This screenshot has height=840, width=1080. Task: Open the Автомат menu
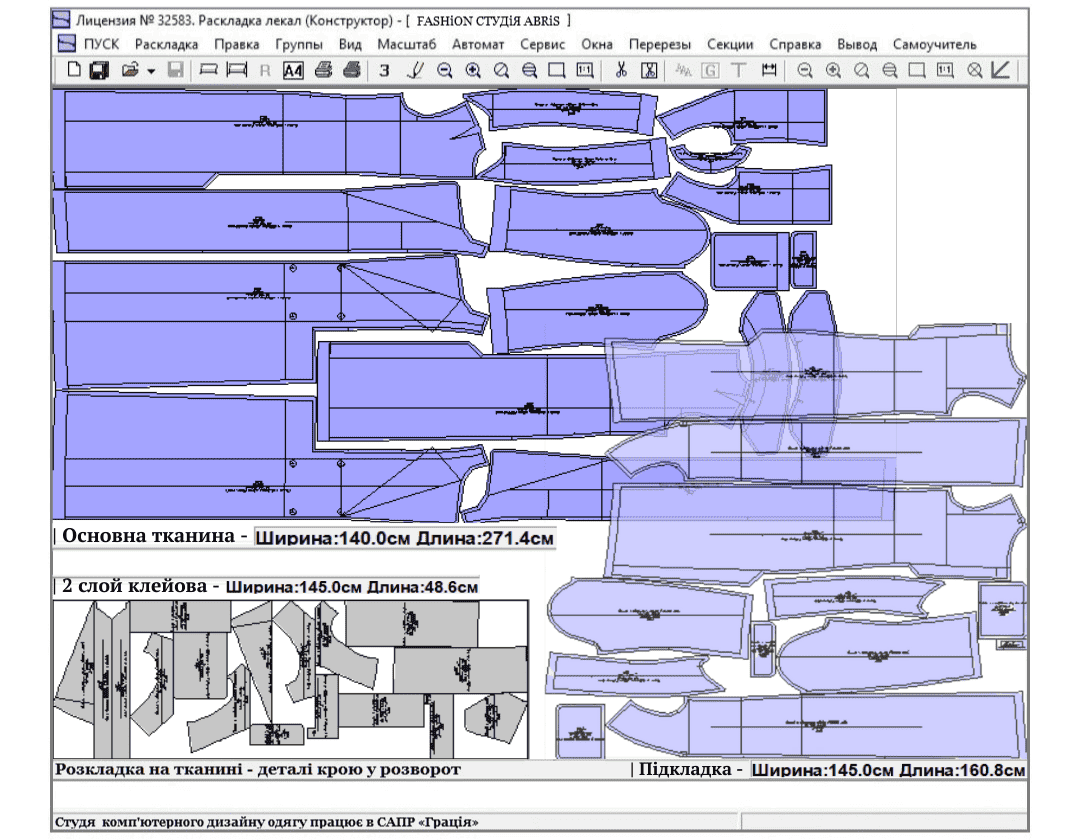point(478,44)
